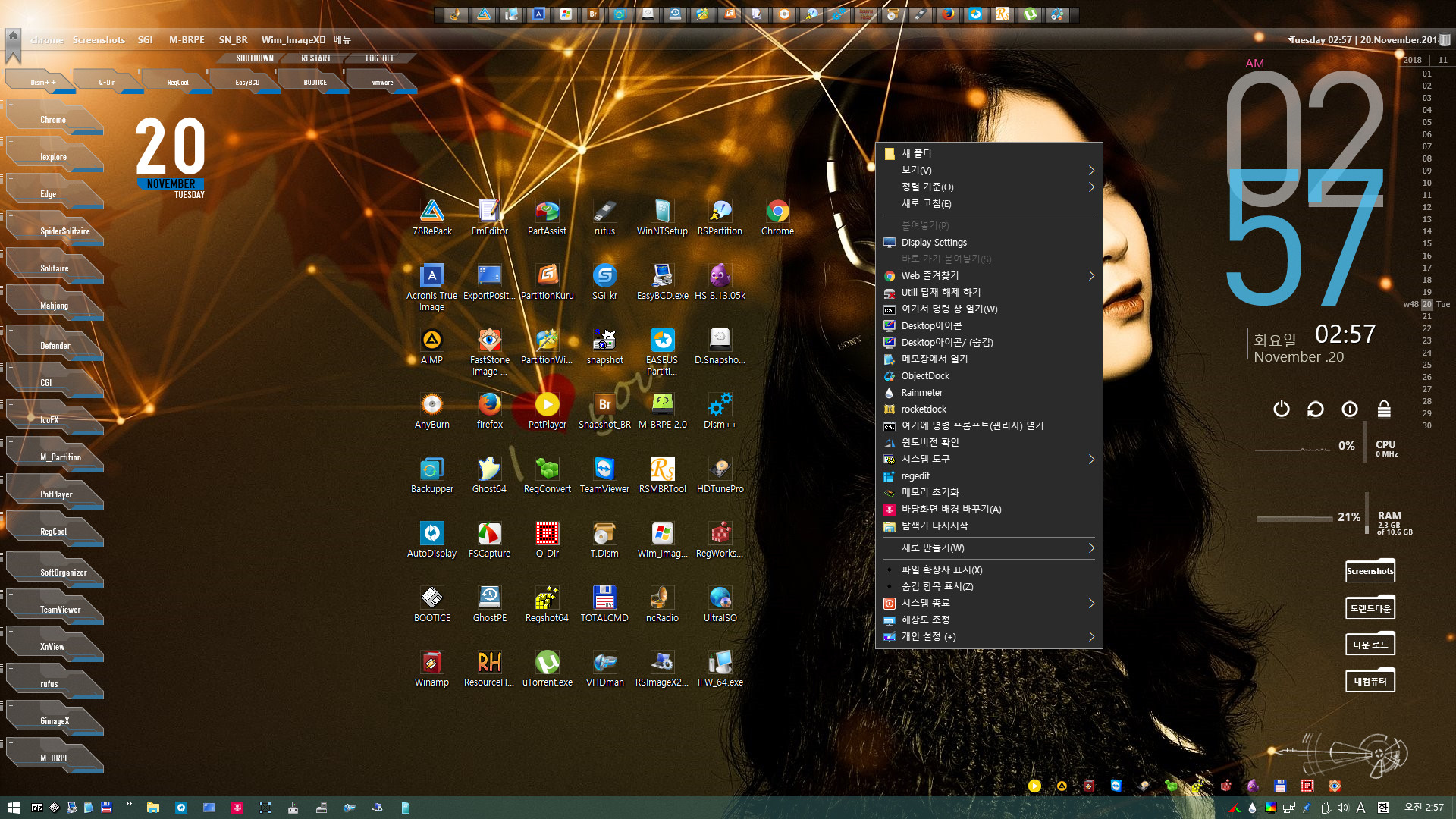Open FSCapture desktop icon

click(490, 539)
